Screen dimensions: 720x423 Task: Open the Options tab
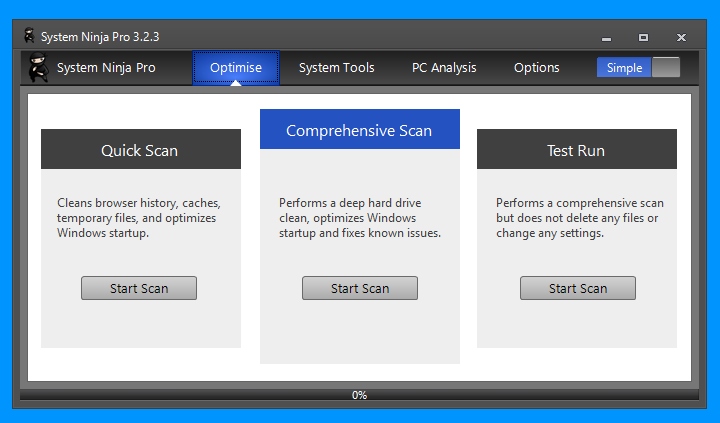pos(536,68)
